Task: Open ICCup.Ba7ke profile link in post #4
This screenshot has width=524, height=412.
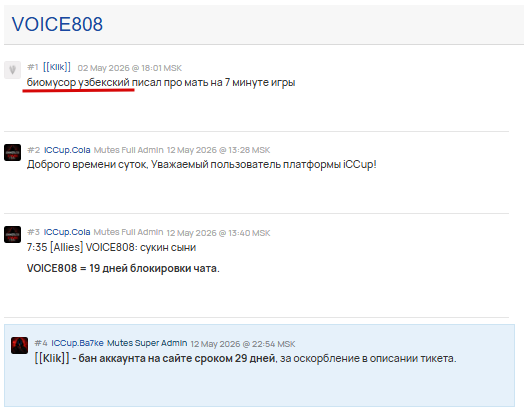Action: 77,343
